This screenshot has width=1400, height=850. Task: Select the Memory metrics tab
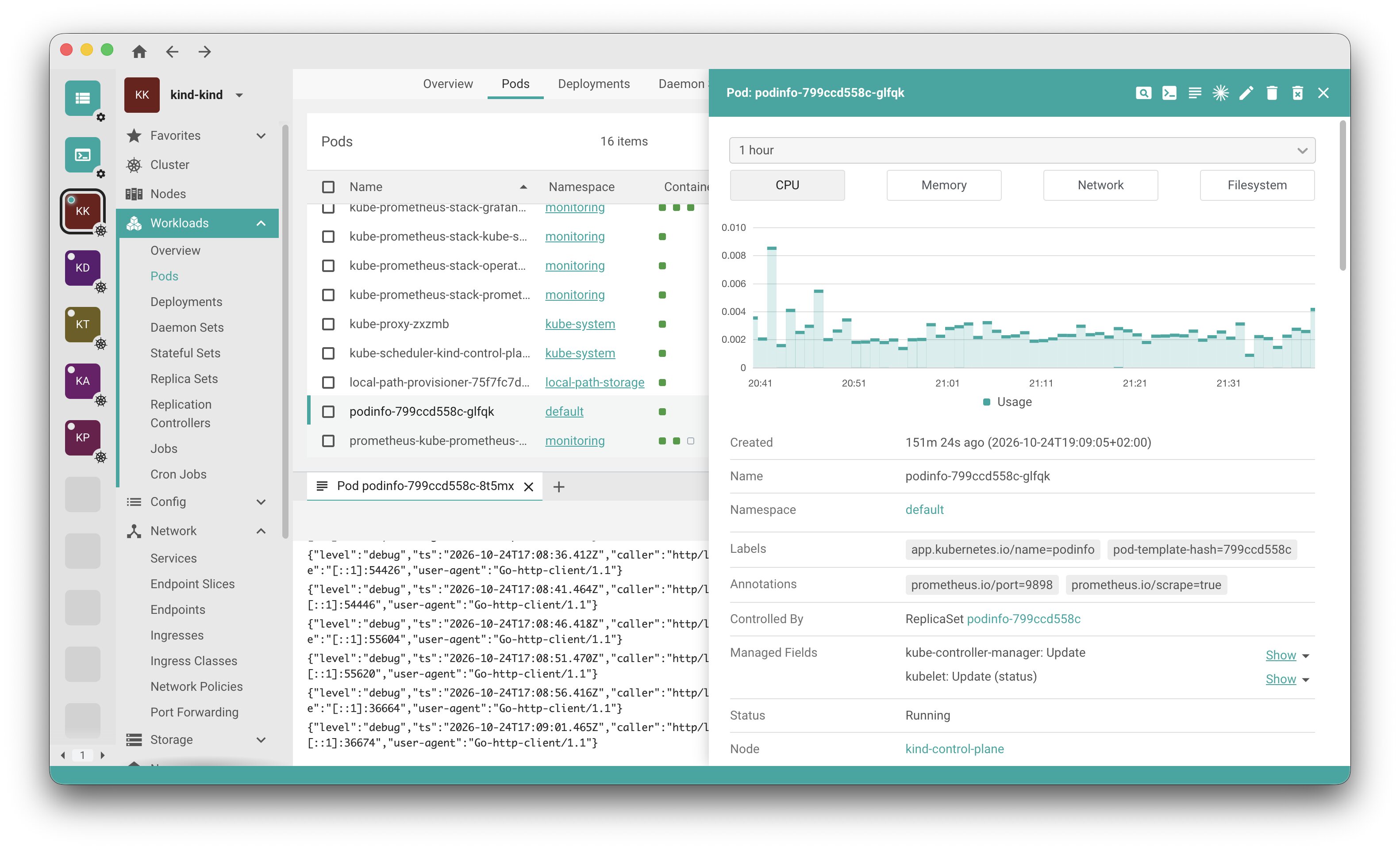tap(944, 185)
